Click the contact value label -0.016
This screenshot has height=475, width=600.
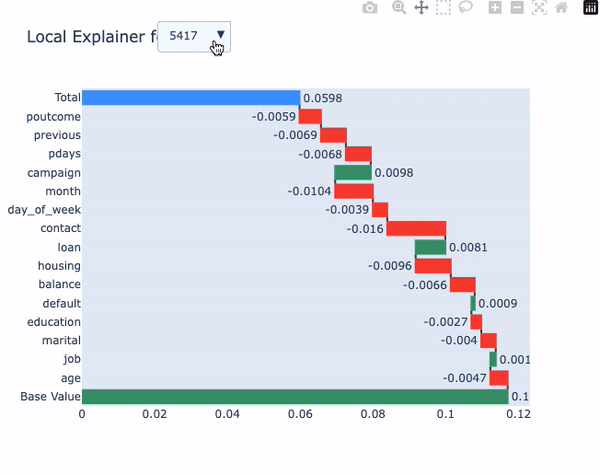[365, 229]
